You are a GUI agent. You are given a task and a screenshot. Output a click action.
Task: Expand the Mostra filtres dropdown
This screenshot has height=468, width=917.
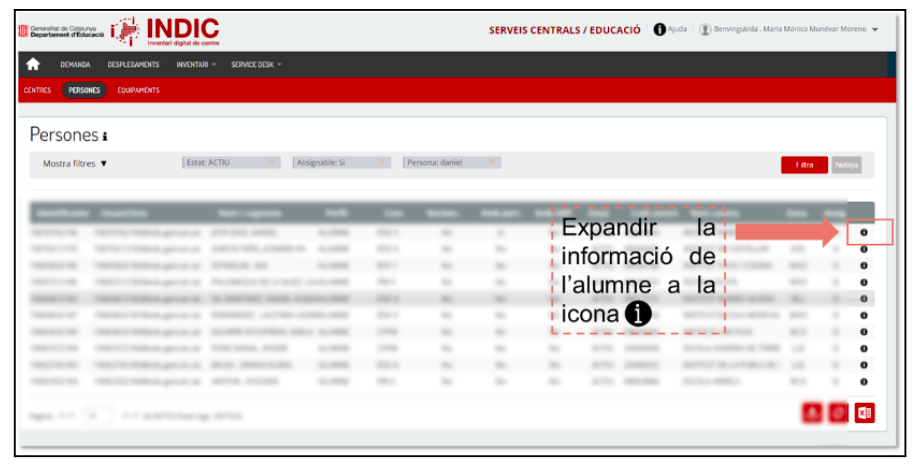pos(75,164)
